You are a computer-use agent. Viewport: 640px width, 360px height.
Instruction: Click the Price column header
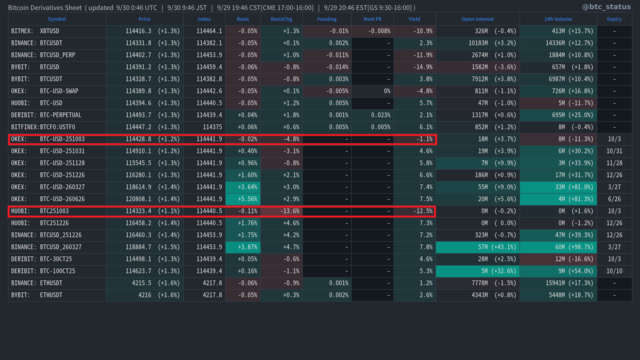pyautogui.click(x=144, y=19)
